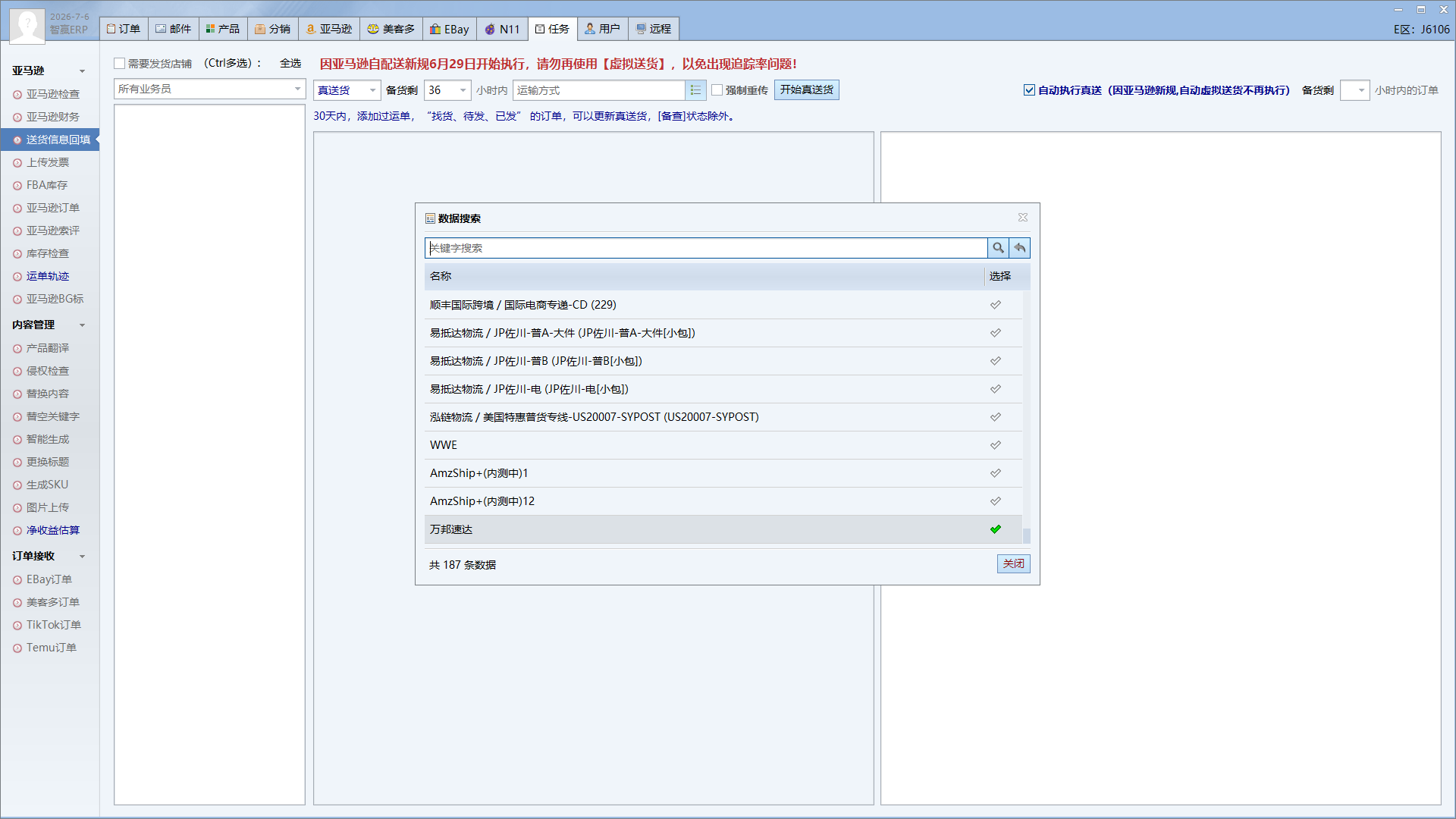This screenshot has height=819, width=1456.
Task: Switch to 产品 tab
Action: coord(223,29)
